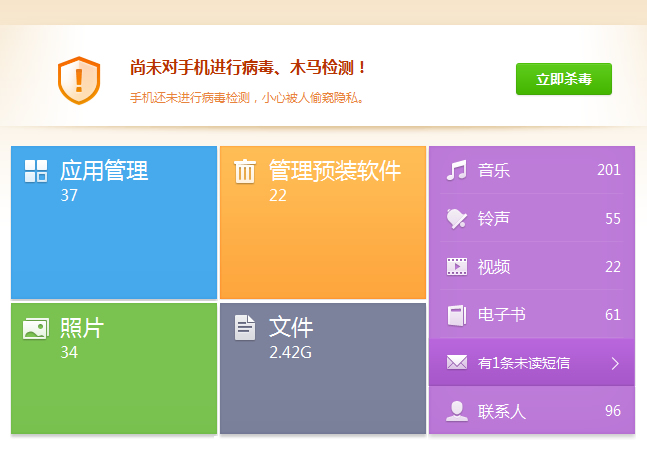Image resolution: width=647 pixels, height=468 pixels.
Task: Open the 文件 tile title
Action: tap(291, 328)
